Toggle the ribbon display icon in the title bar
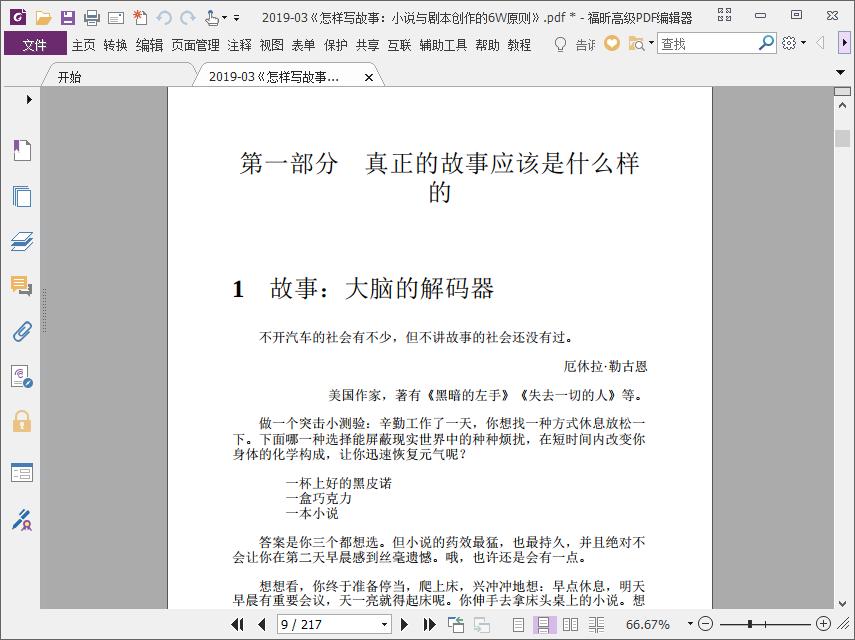Viewport: 855px width, 640px height. [x=724, y=15]
